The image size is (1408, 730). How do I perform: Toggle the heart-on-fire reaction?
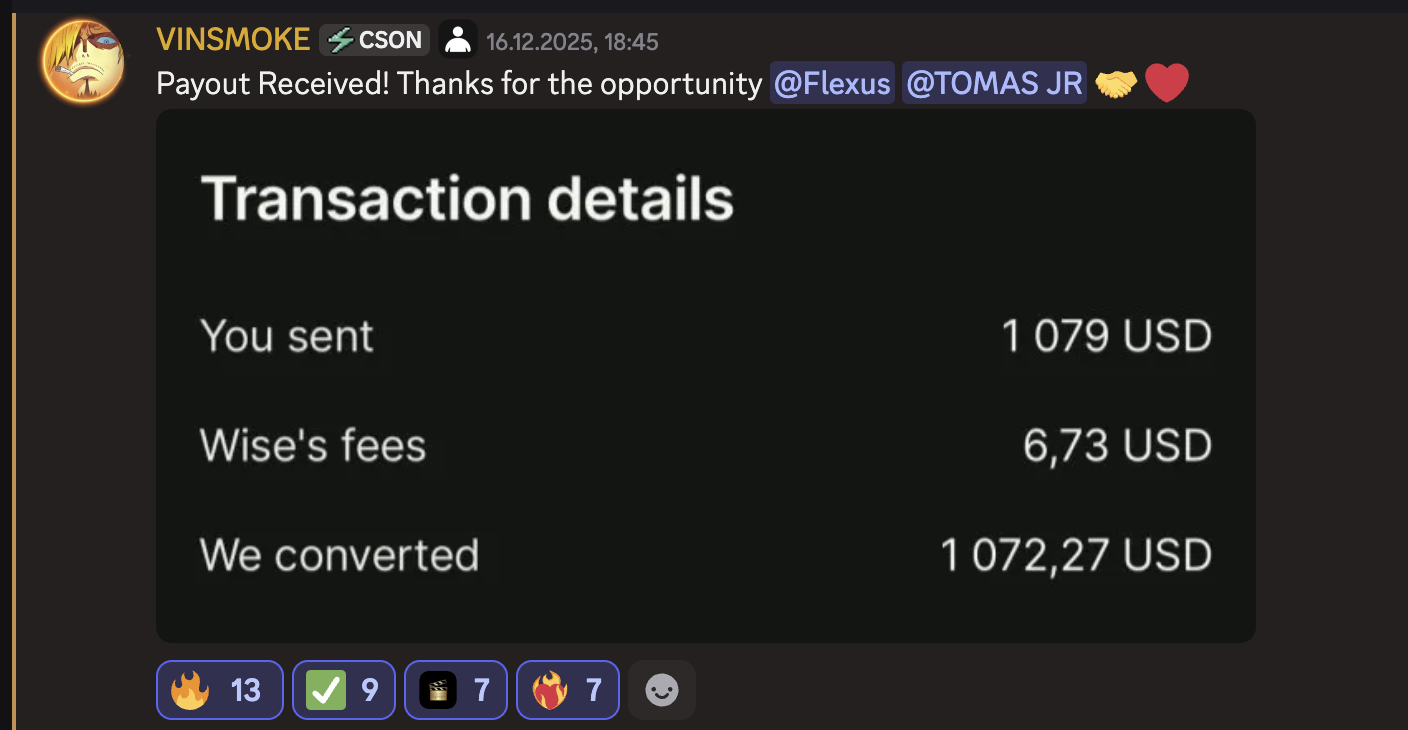[x=567, y=689]
